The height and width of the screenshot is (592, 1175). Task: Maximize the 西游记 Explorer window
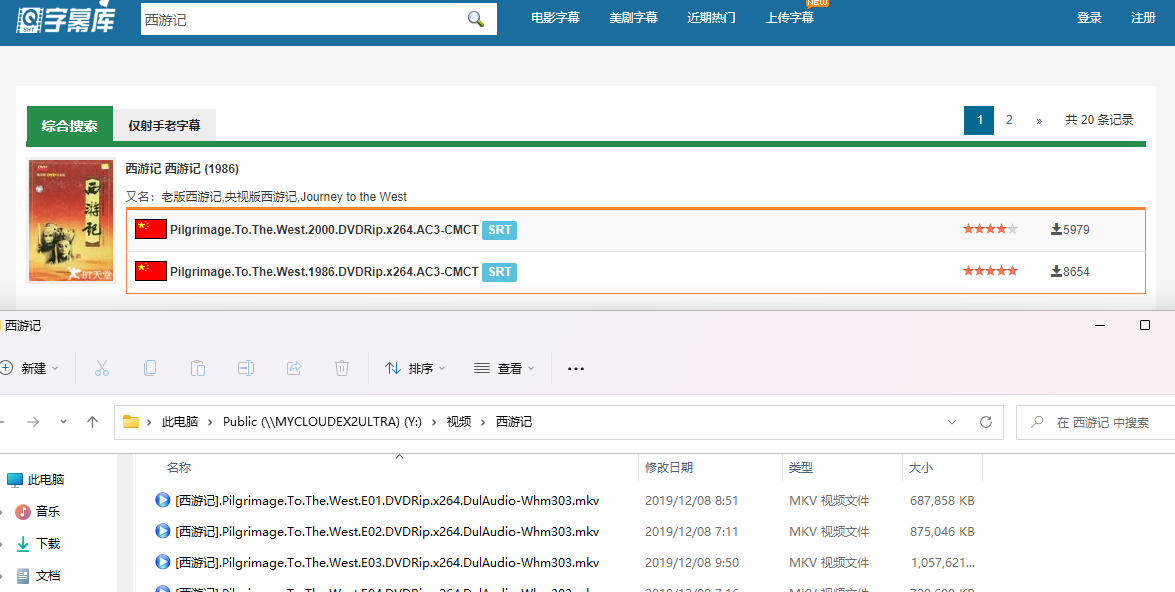click(1144, 325)
